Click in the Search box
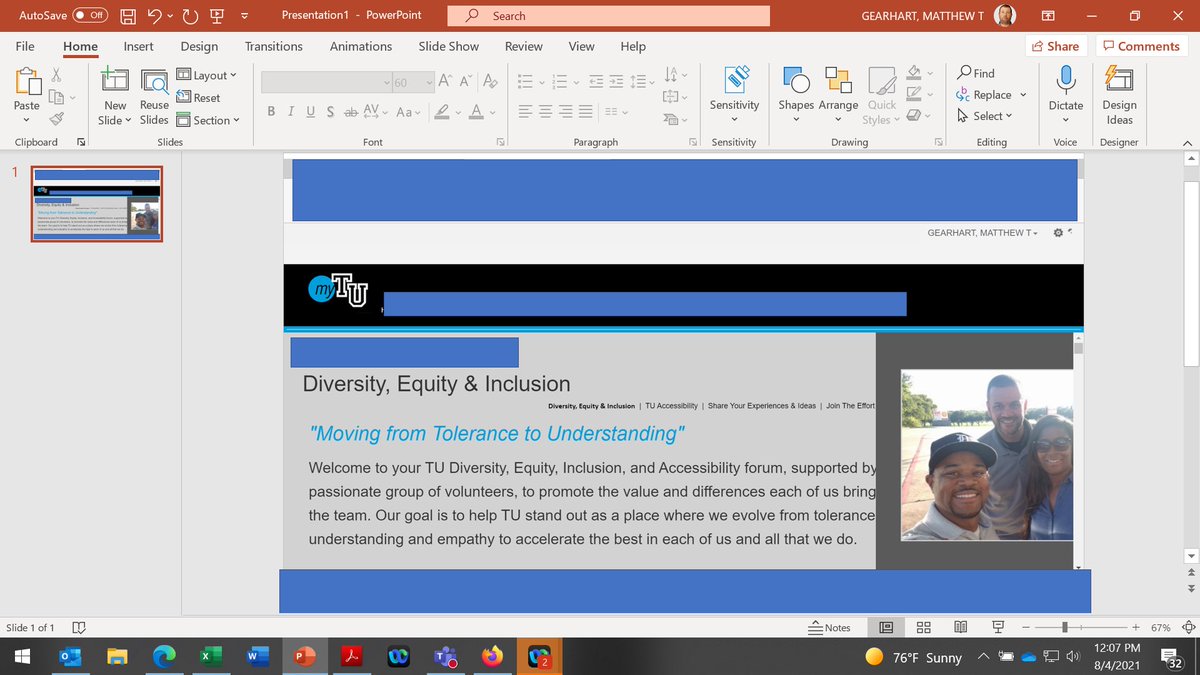 [x=608, y=16]
